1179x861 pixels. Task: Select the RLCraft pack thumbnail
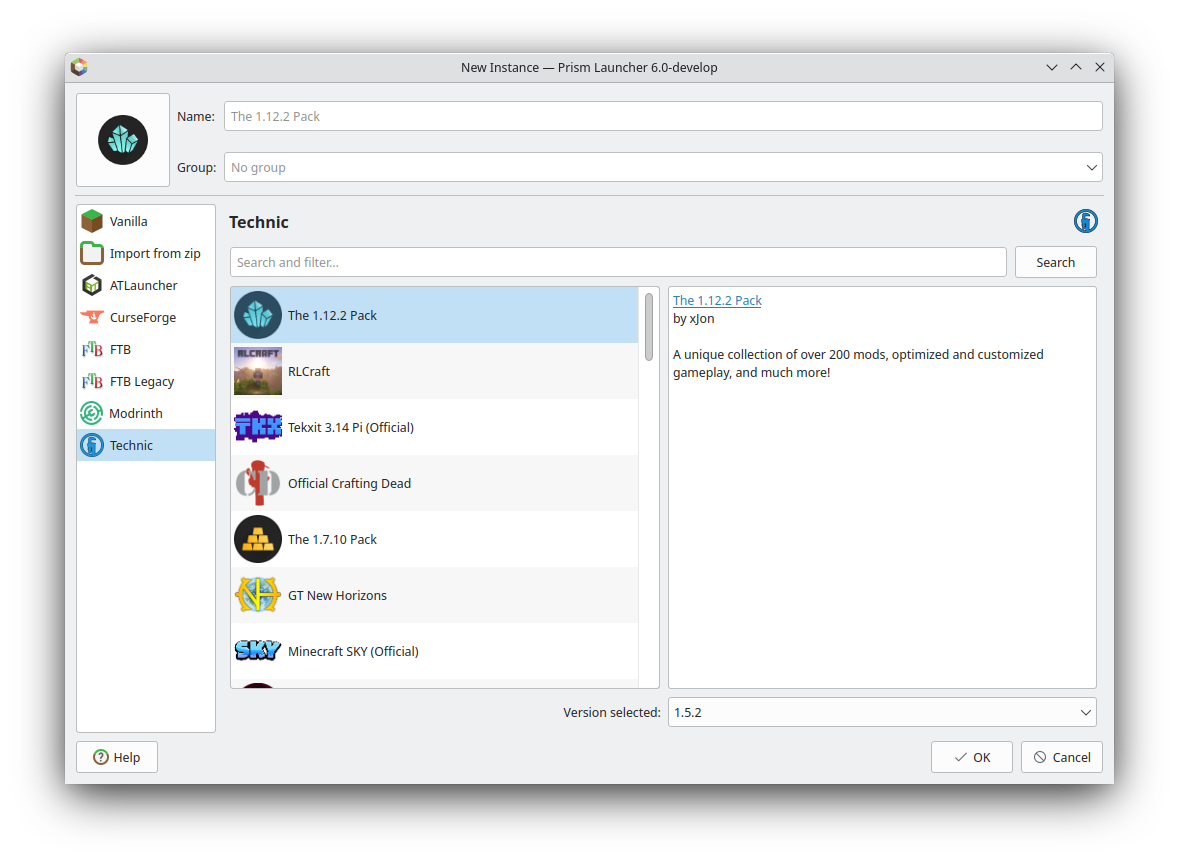pyautogui.click(x=257, y=370)
